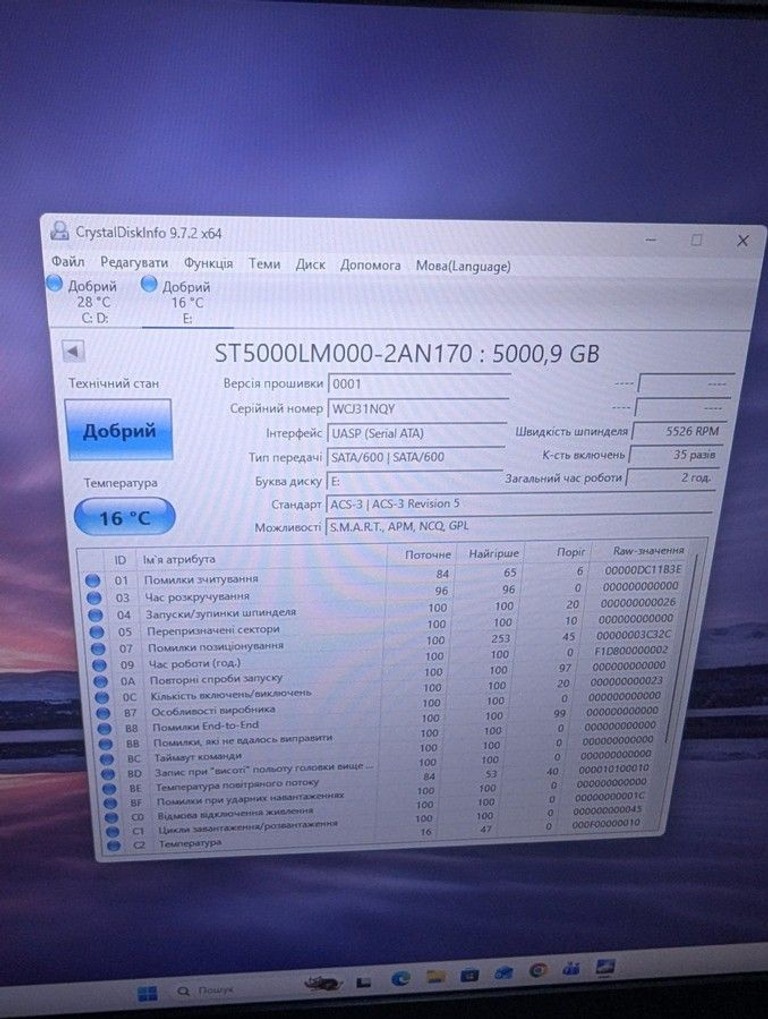Select the Час роботи (год.) attribute row
The height and width of the screenshot is (1019, 768).
383,659
